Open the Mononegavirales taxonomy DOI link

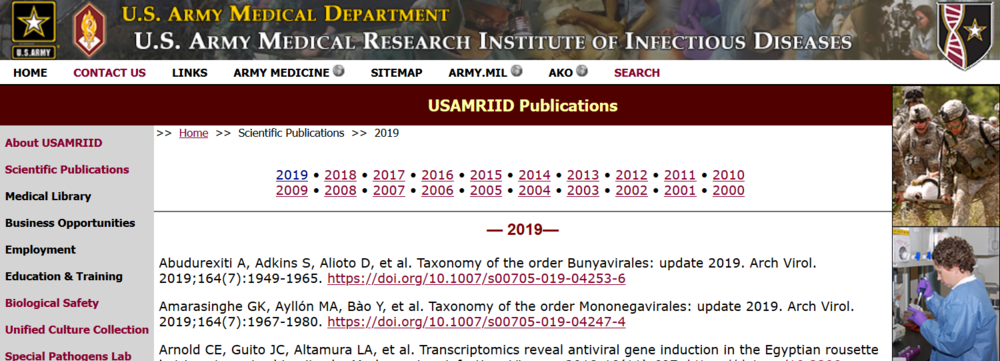tap(476, 322)
